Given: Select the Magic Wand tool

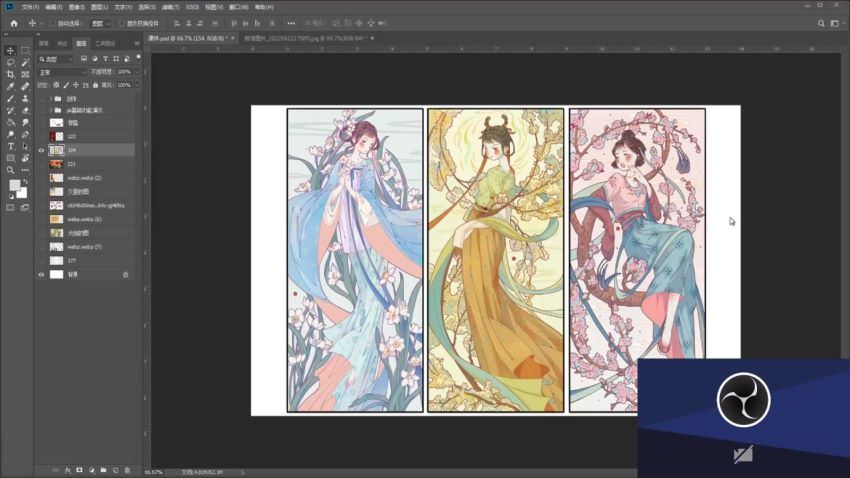Looking at the screenshot, I should 25,62.
